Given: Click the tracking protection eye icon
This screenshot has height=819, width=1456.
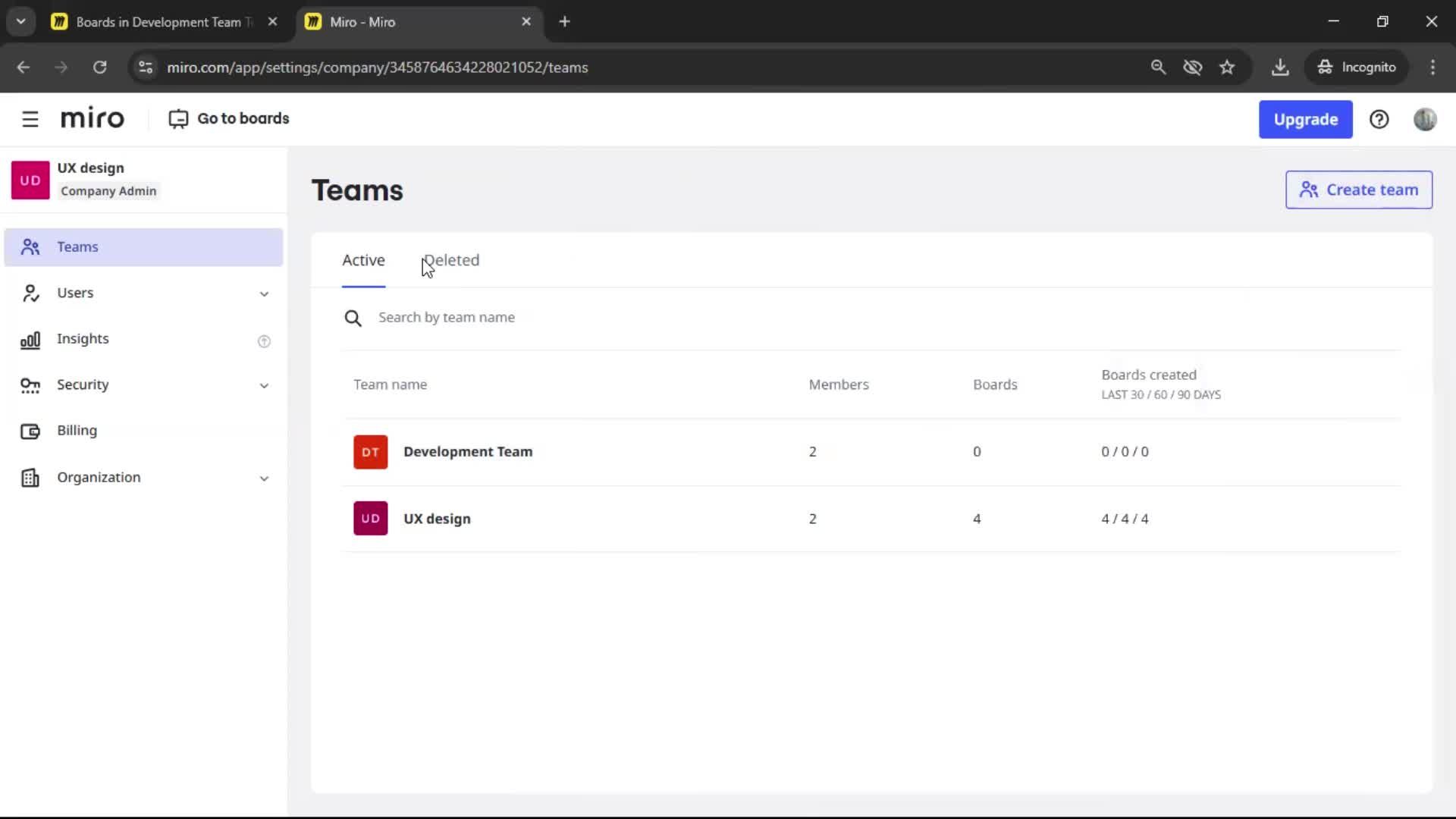Looking at the screenshot, I should 1193,67.
